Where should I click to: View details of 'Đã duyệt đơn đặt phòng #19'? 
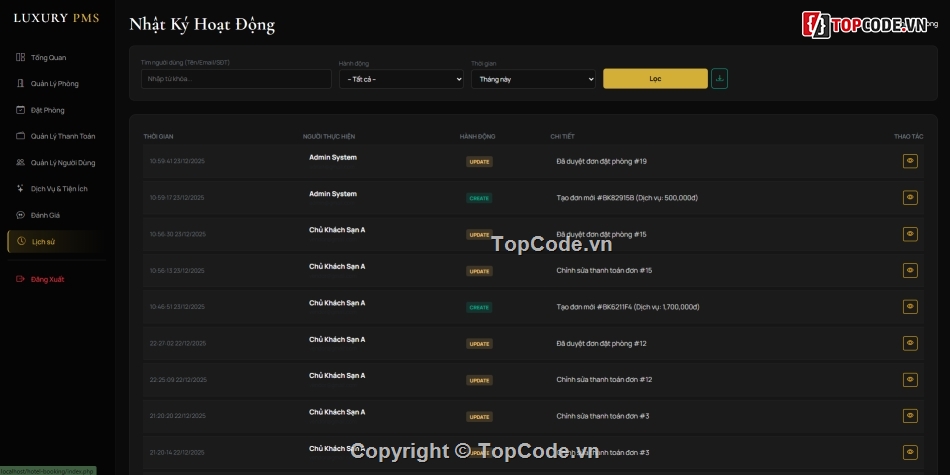pos(910,161)
